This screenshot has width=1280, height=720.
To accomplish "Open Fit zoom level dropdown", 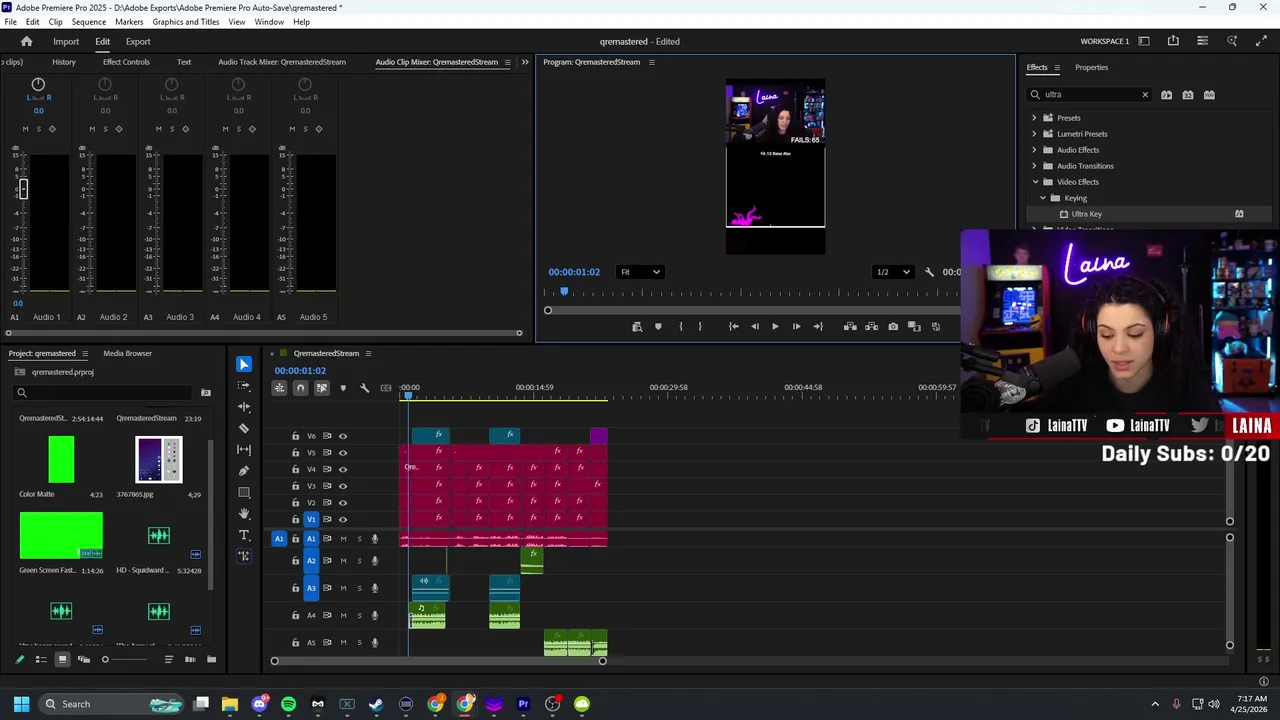I will (x=639, y=272).
